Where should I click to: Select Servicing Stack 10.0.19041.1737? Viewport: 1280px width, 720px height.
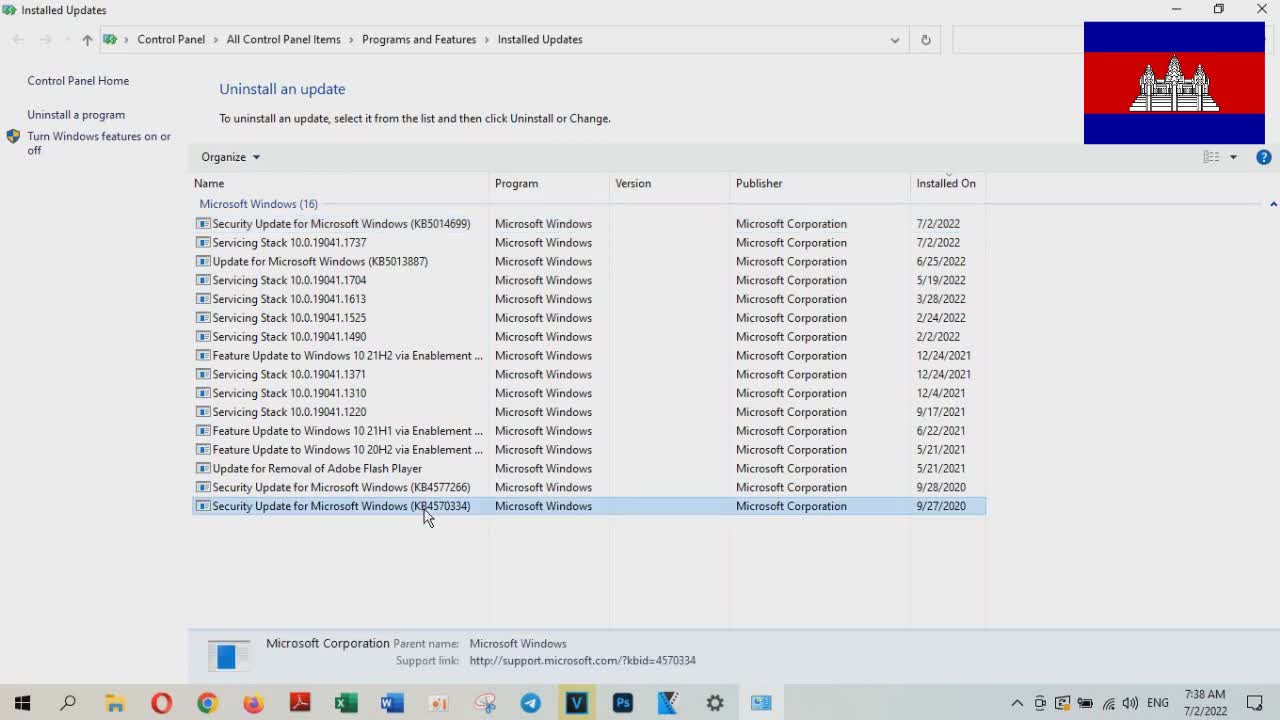point(588,243)
